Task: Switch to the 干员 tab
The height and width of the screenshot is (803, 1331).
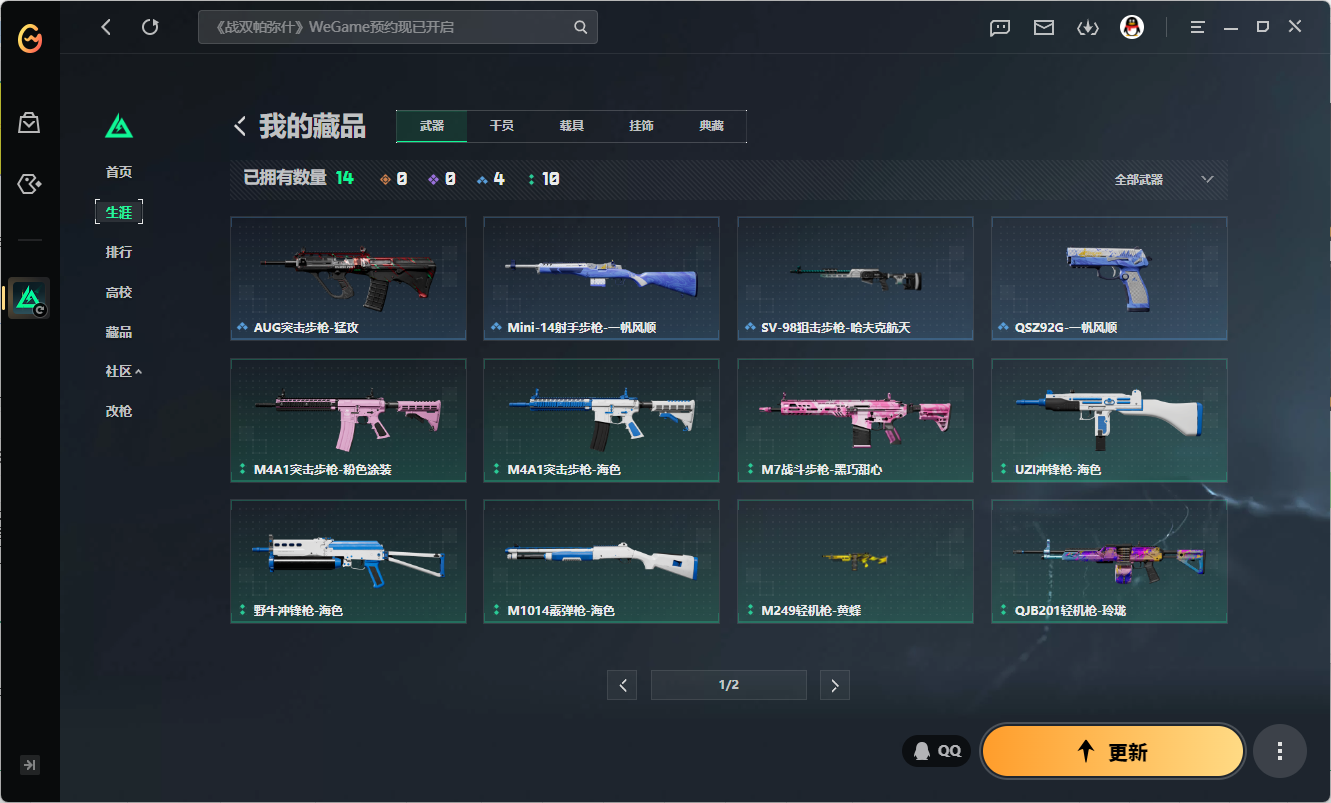Action: coord(502,126)
